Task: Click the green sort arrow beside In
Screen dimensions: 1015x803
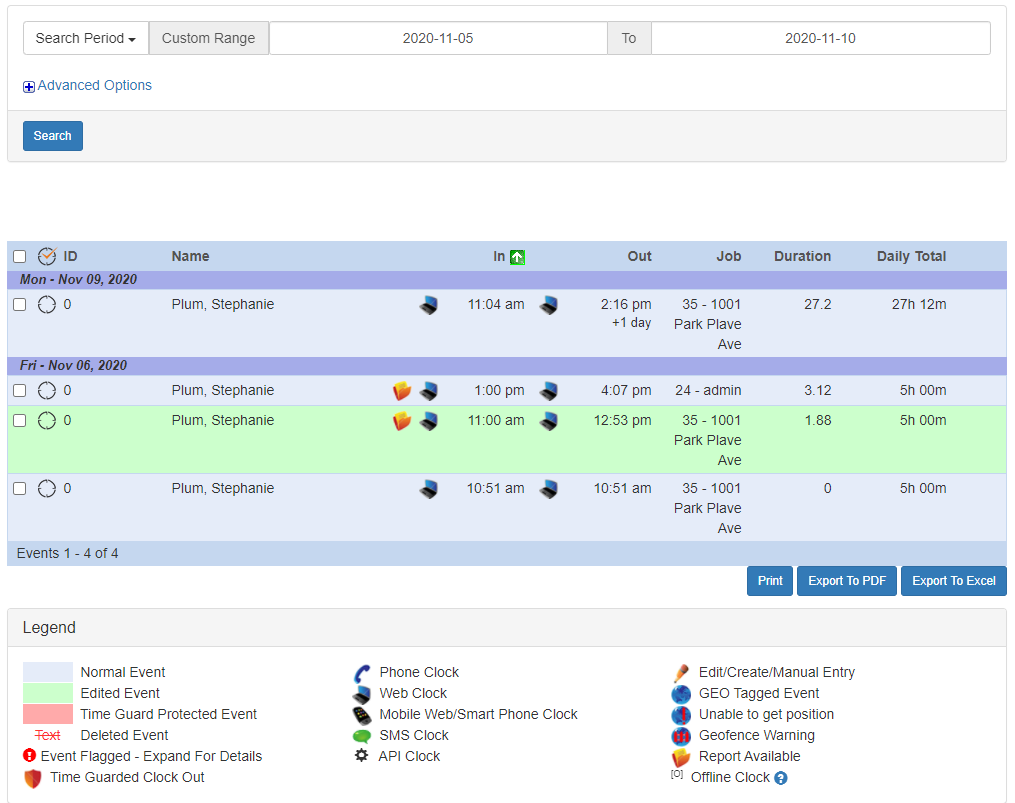Action: (517, 257)
